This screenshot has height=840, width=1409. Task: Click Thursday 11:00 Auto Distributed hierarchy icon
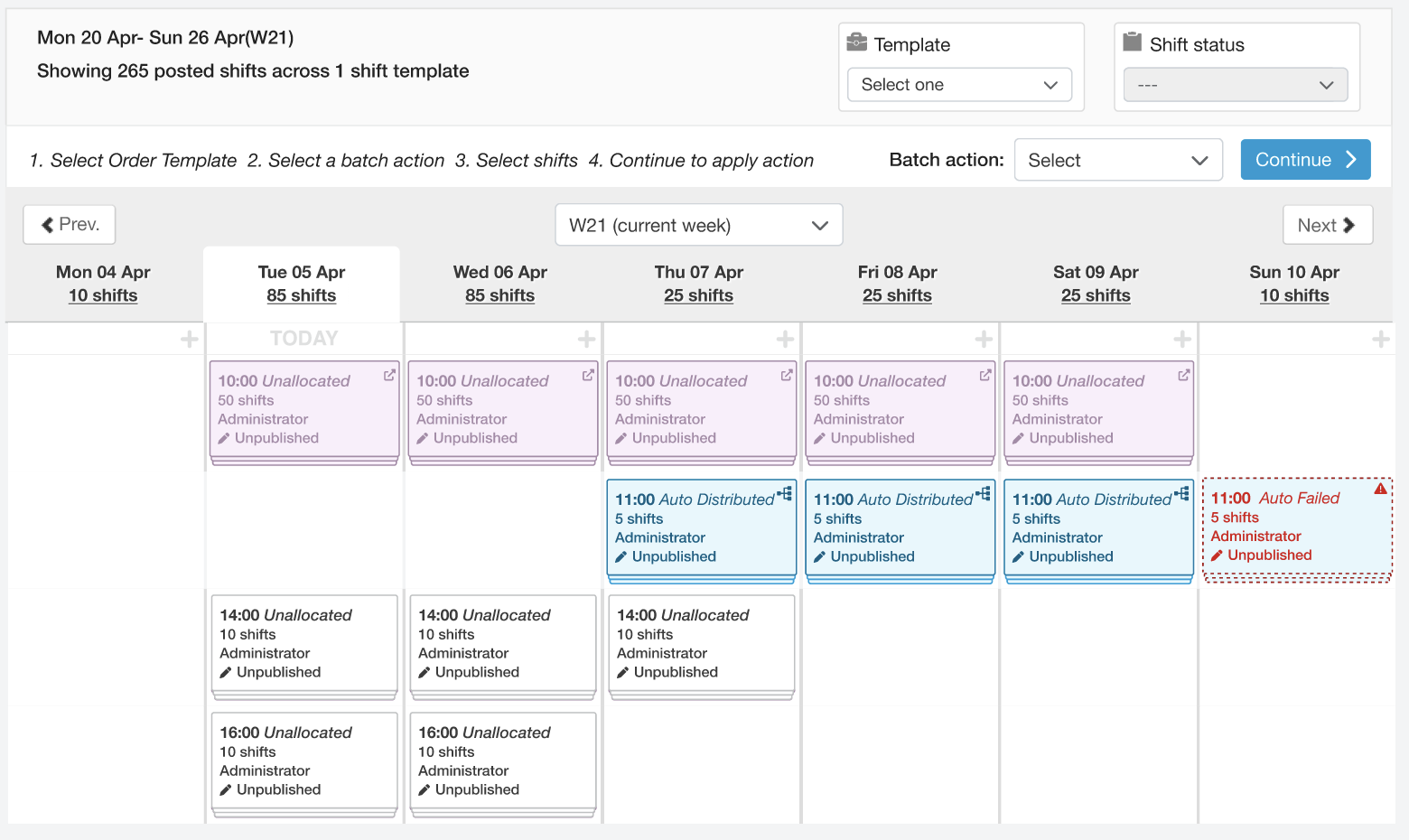coord(785,493)
